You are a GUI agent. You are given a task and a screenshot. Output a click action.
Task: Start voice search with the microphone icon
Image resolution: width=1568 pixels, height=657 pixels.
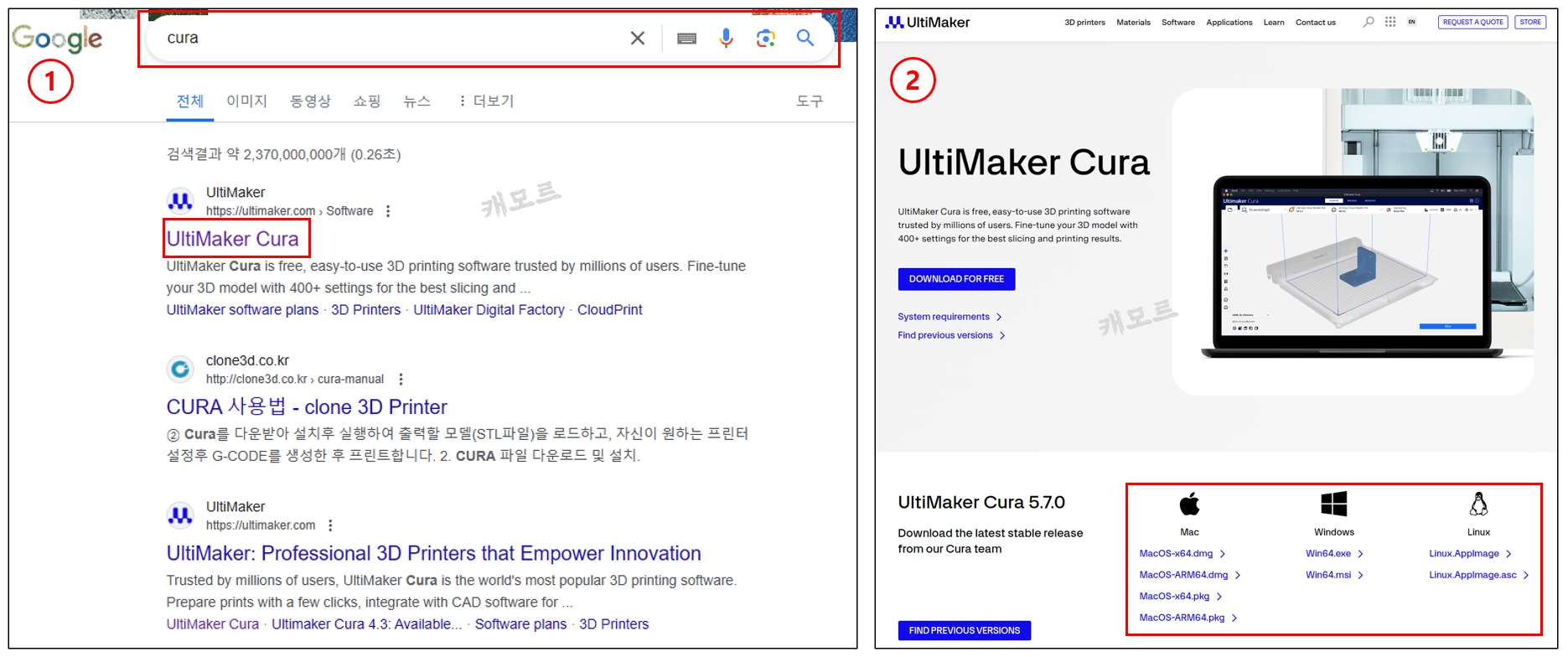726,38
